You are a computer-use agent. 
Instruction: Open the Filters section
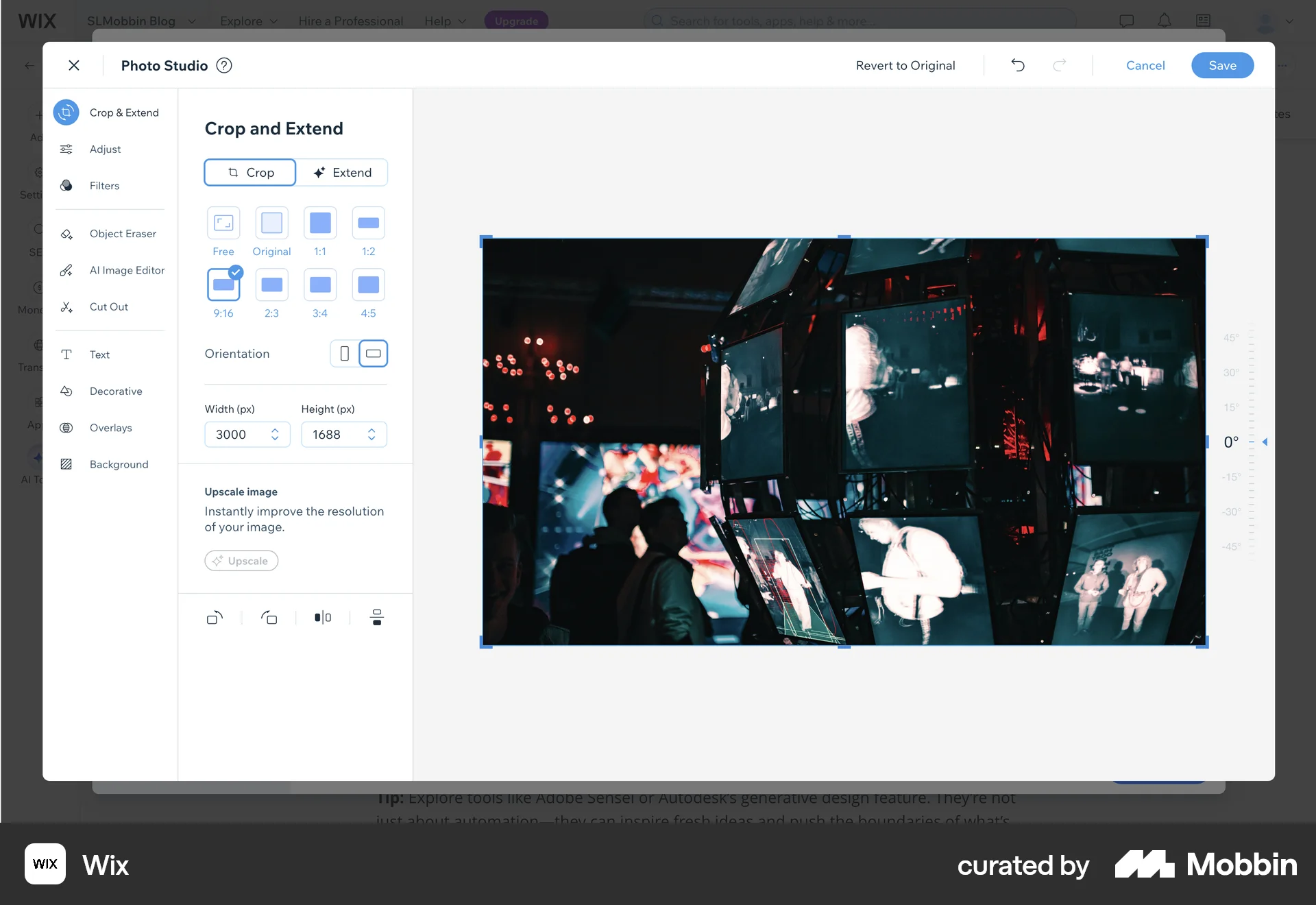click(x=104, y=185)
